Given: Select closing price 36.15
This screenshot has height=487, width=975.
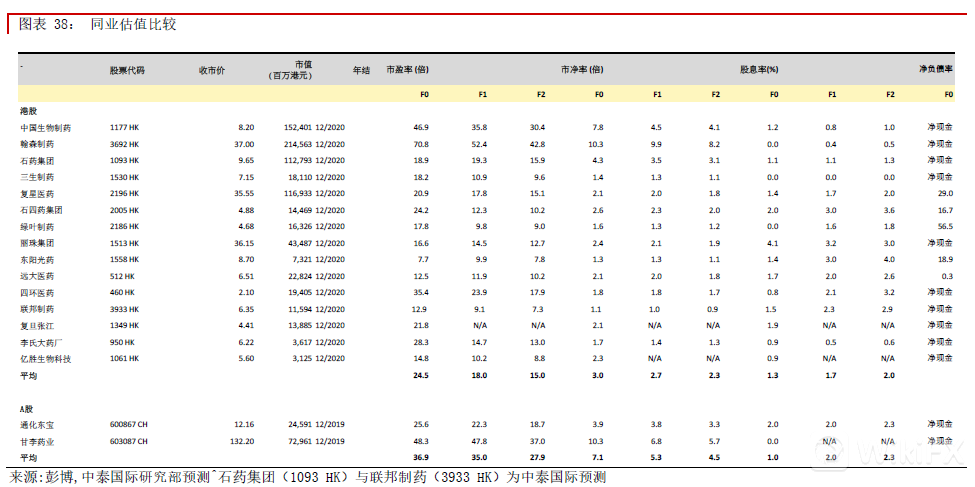Looking at the screenshot, I should pyautogui.click(x=244, y=243).
